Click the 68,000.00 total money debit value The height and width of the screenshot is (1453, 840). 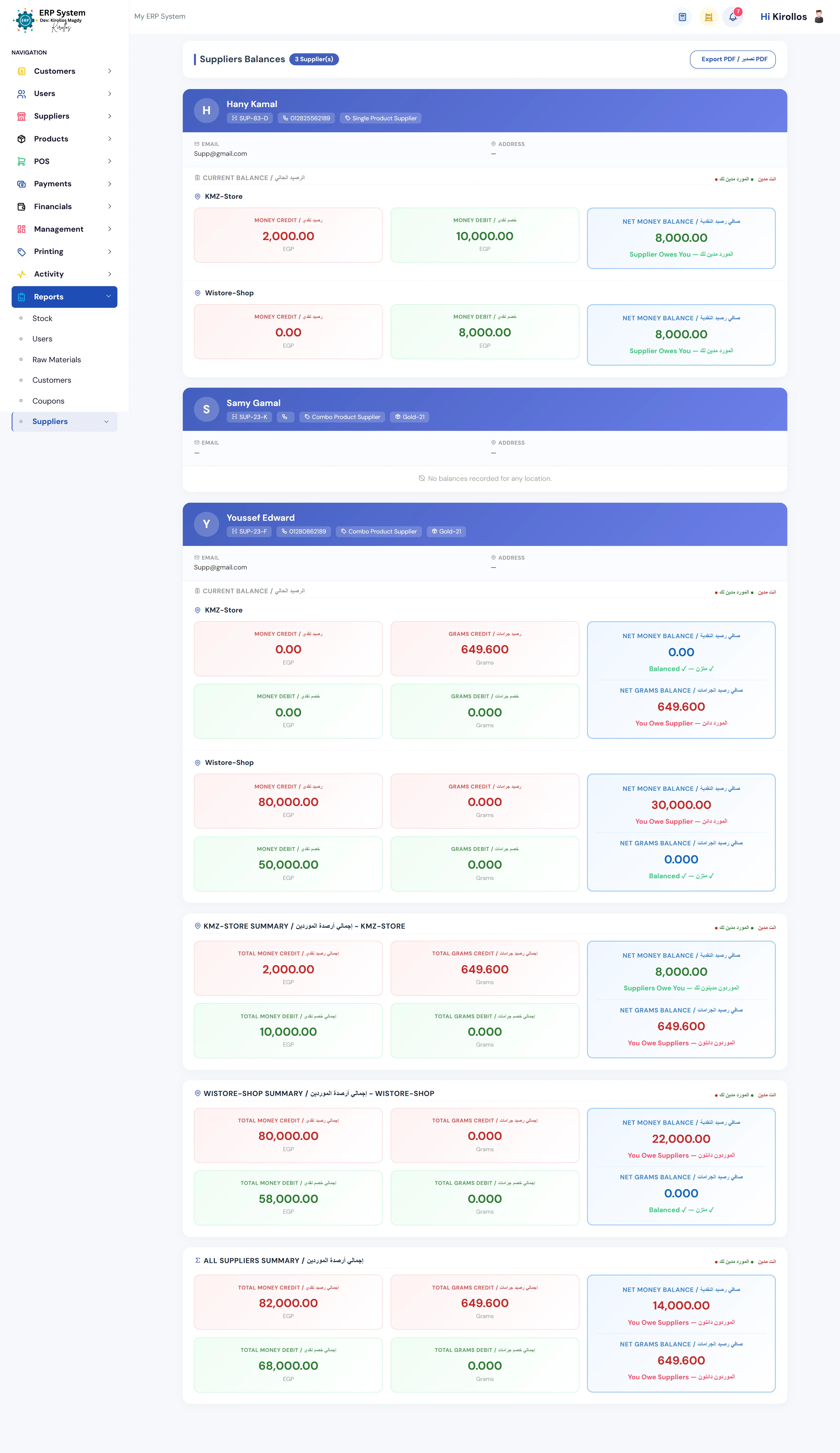click(x=288, y=1366)
